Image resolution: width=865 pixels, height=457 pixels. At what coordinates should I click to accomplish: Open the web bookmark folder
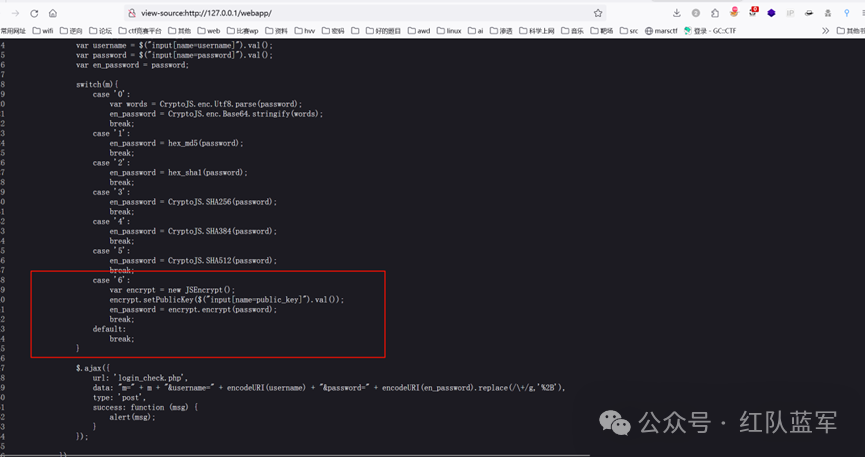(x=208, y=31)
